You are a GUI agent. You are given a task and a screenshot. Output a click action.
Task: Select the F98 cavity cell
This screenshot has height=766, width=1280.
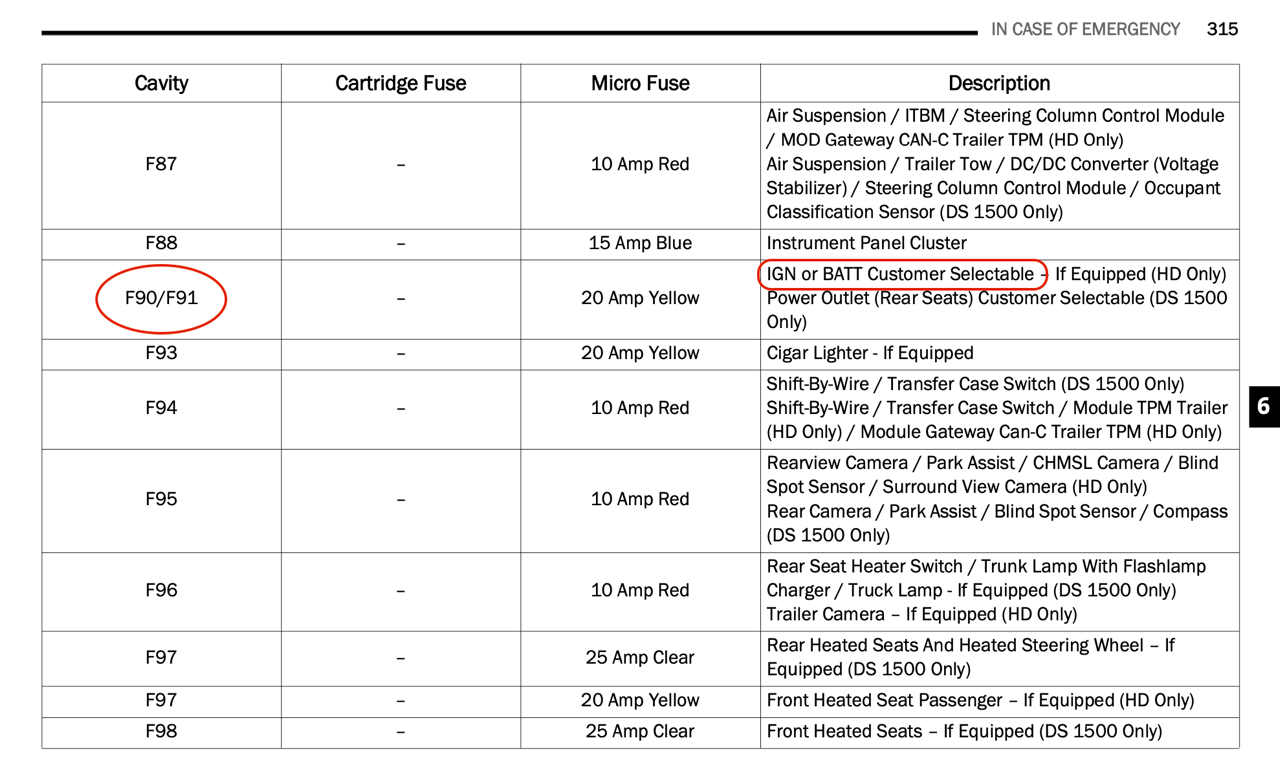161,731
